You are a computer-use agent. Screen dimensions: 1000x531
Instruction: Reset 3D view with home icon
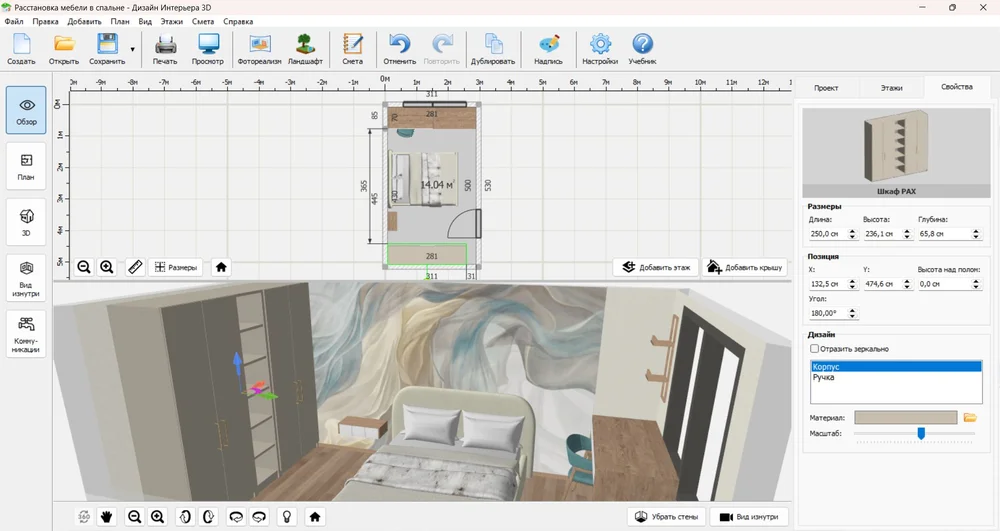[x=314, y=516]
